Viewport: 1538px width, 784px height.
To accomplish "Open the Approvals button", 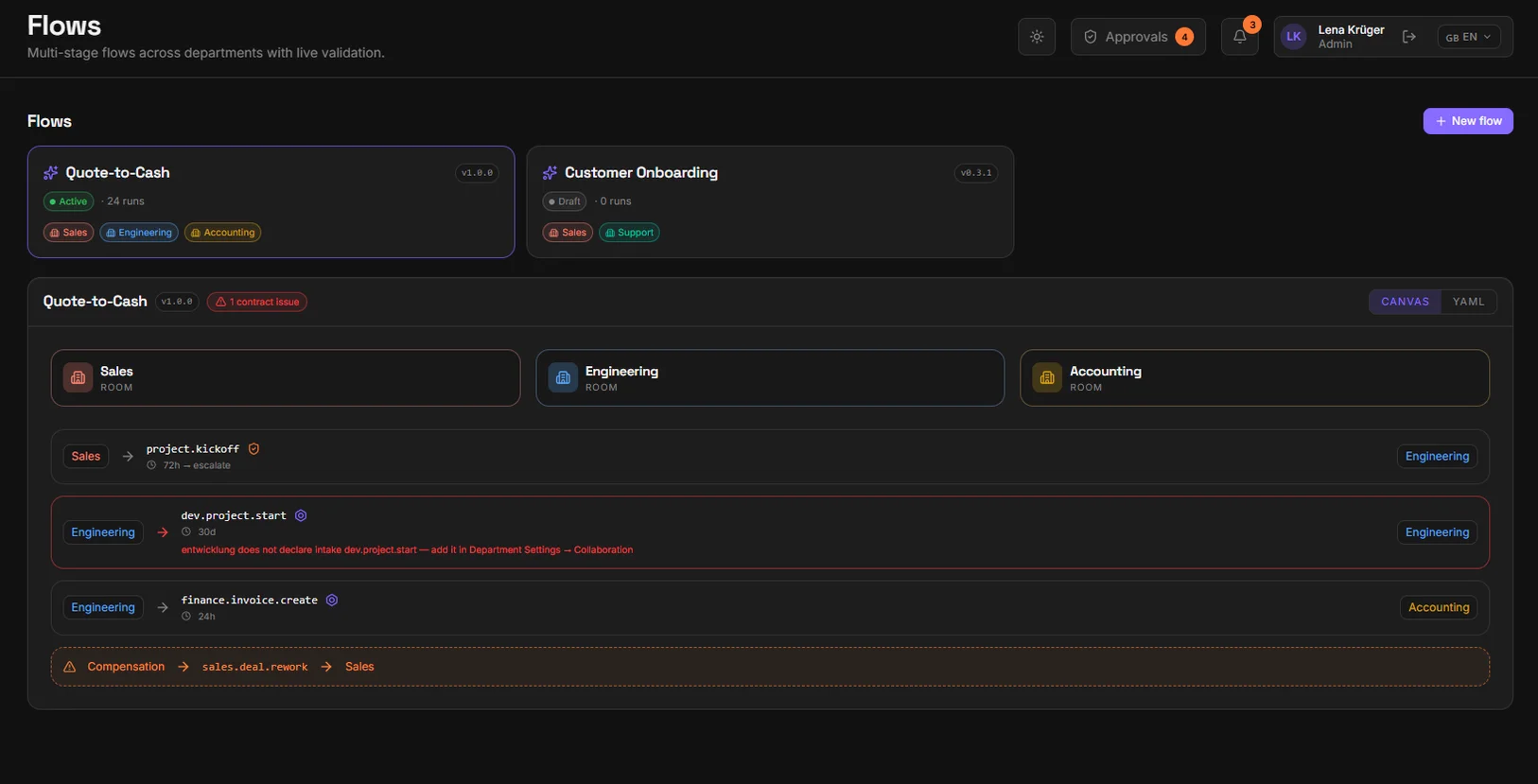I will click(1138, 37).
